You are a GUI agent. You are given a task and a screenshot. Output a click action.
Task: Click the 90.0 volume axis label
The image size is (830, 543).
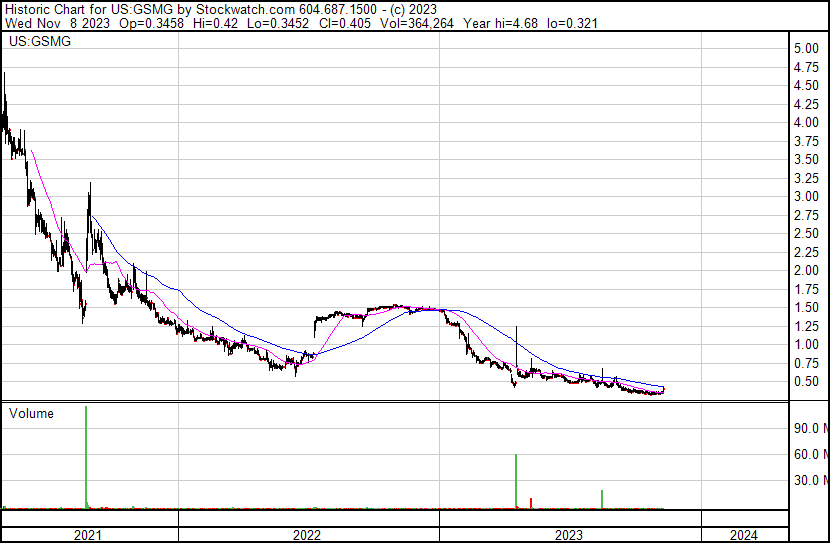point(807,429)
